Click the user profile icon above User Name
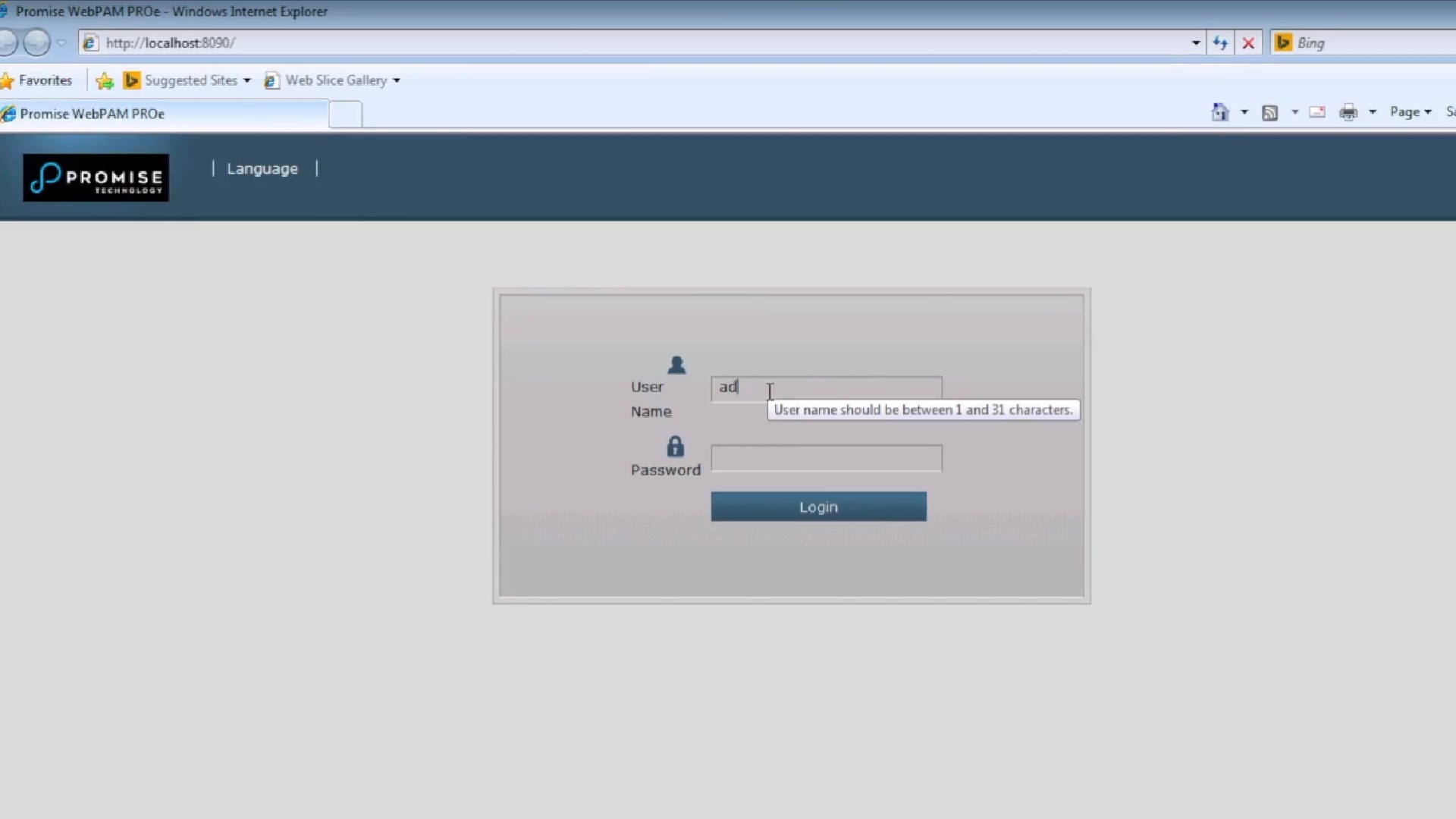 click(676, 365)
